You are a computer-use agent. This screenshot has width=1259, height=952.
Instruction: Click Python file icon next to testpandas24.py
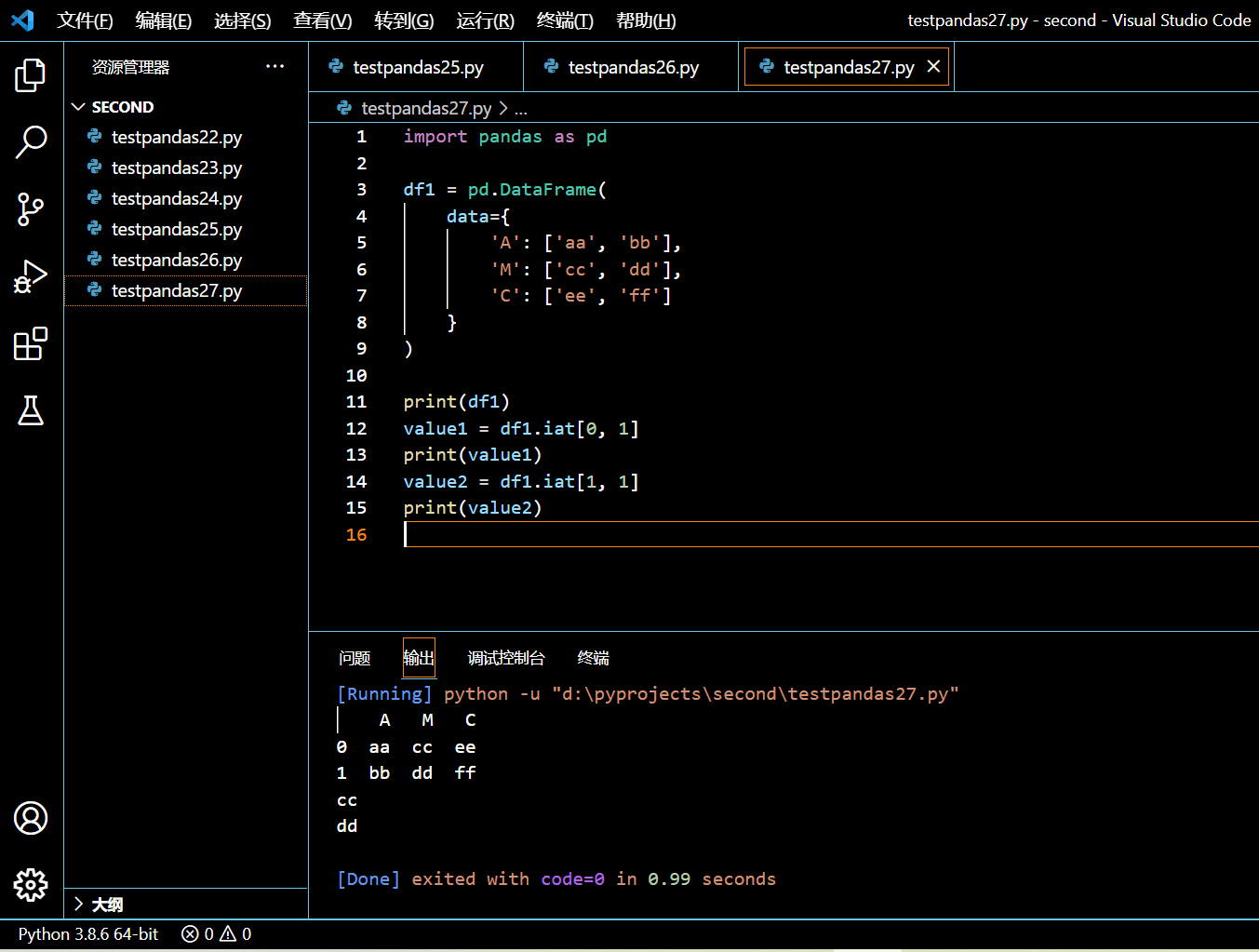click(94, 197)
